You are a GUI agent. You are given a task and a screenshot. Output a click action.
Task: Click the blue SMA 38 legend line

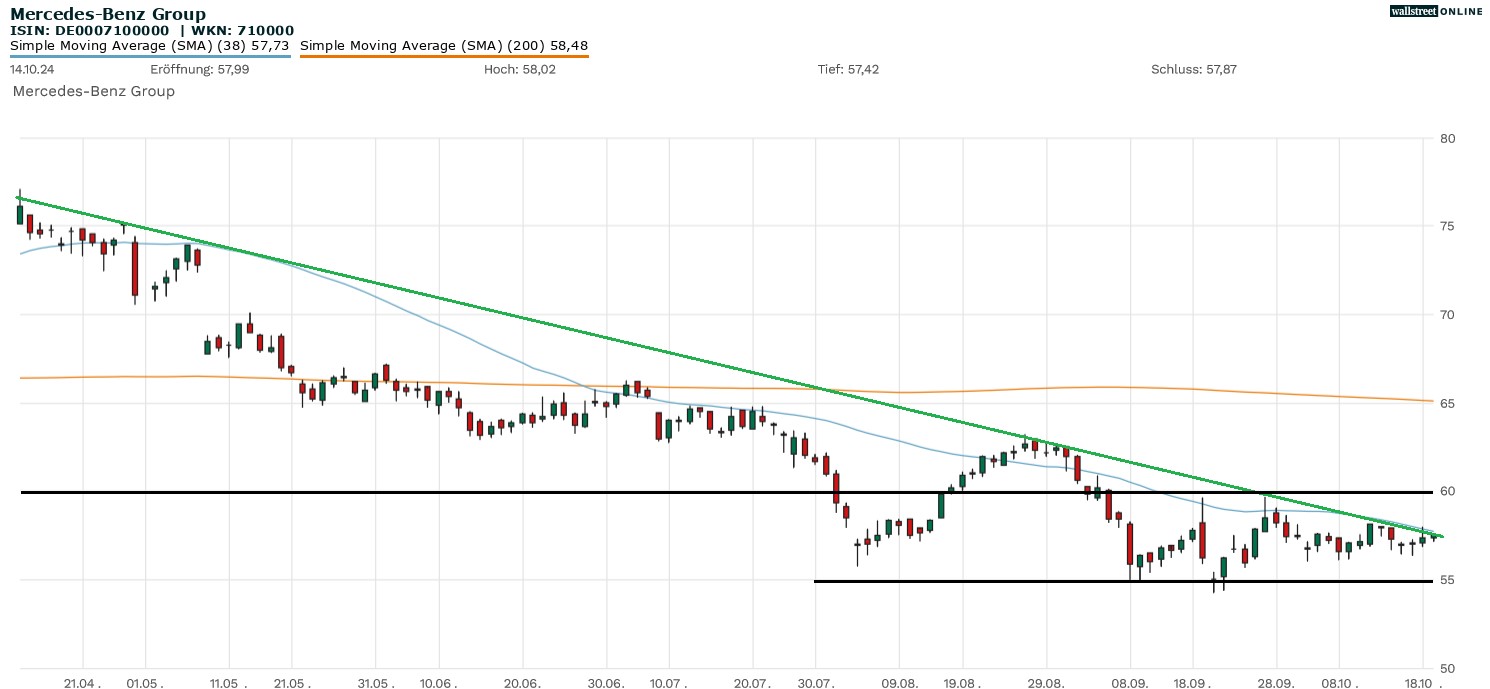click(150, 56)
